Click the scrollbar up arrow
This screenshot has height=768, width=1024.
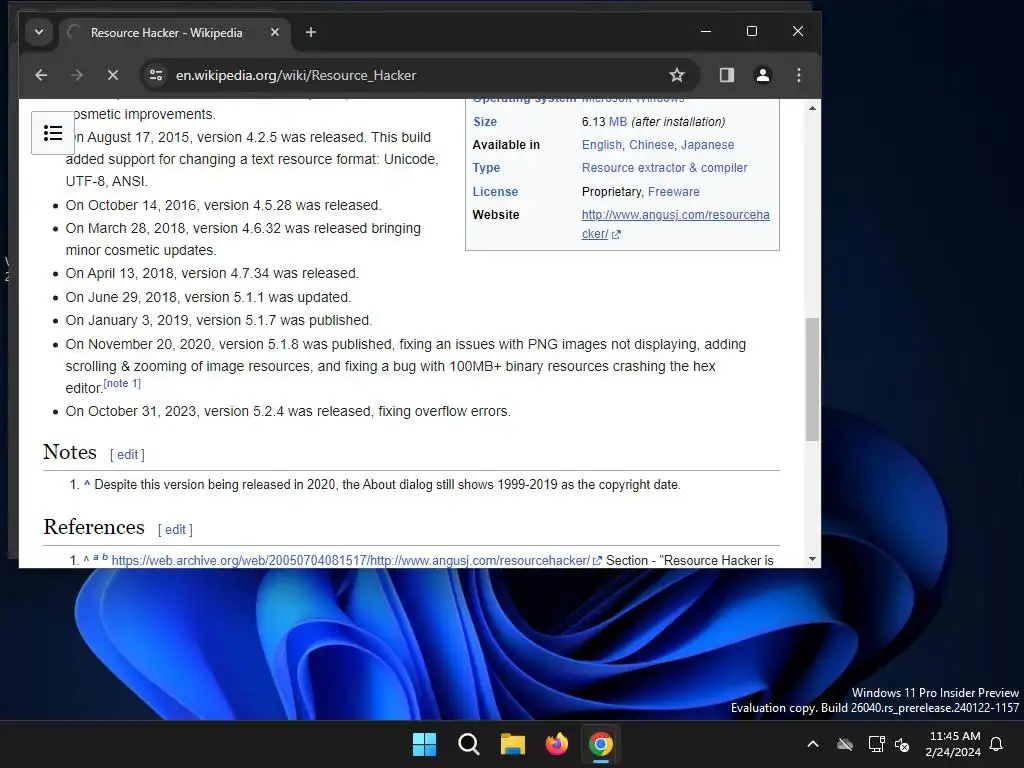(812, 108)
